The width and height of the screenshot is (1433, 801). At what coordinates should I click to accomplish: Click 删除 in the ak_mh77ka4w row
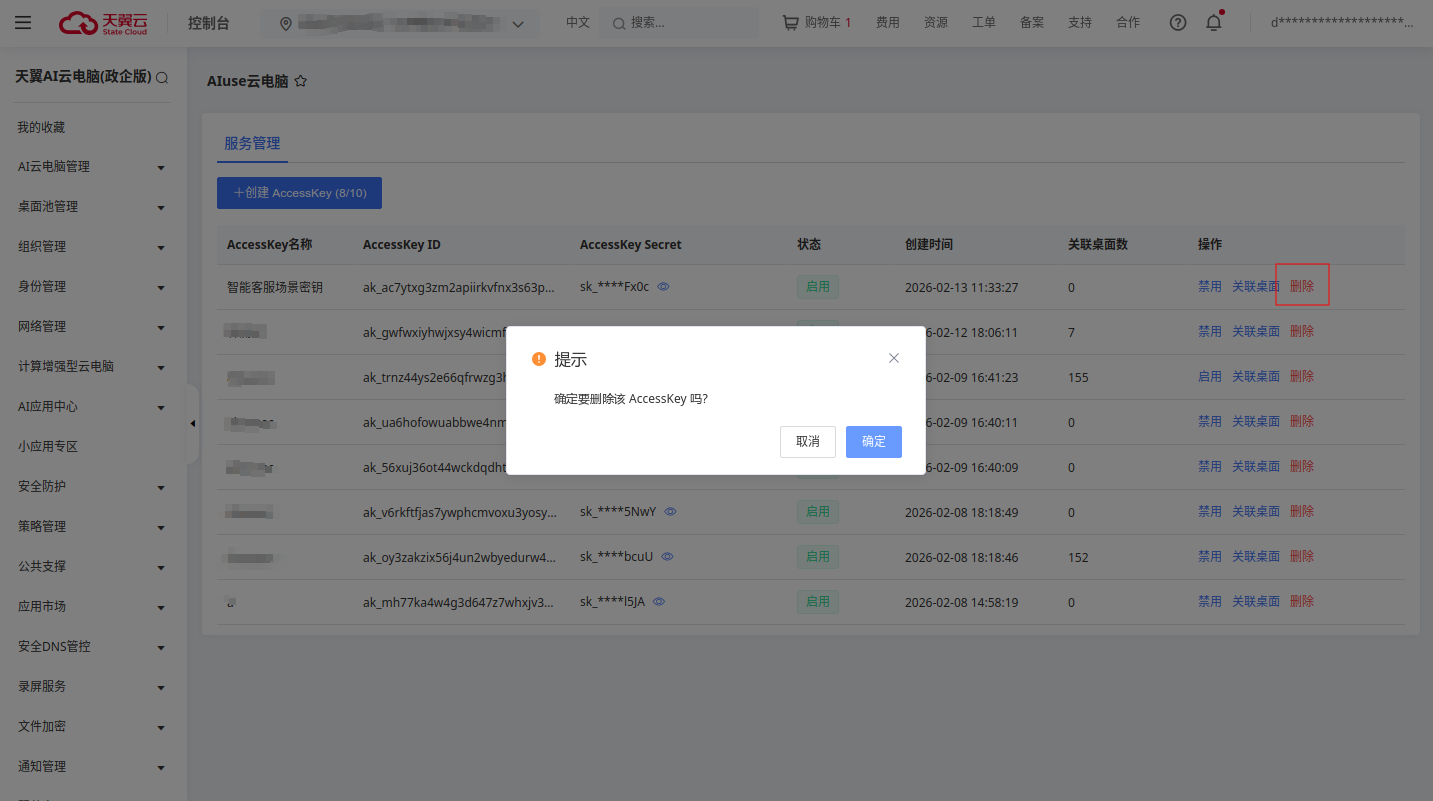(1302, 601)
